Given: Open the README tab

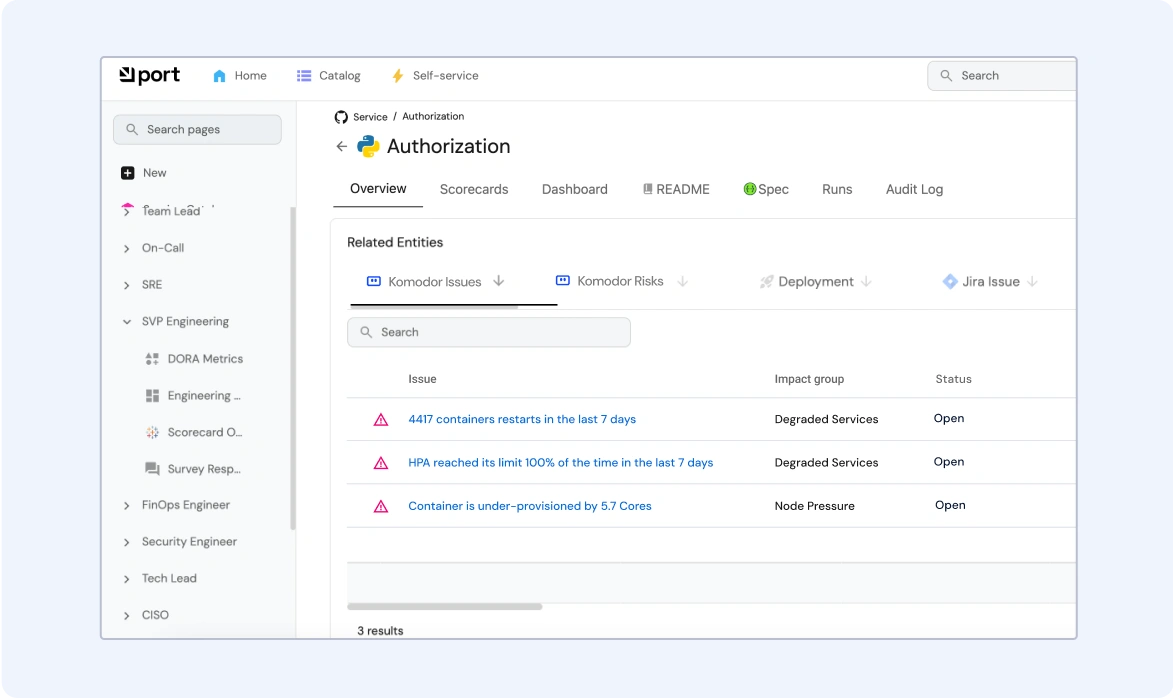Looking at the screenshot, I should click(676, 189).
